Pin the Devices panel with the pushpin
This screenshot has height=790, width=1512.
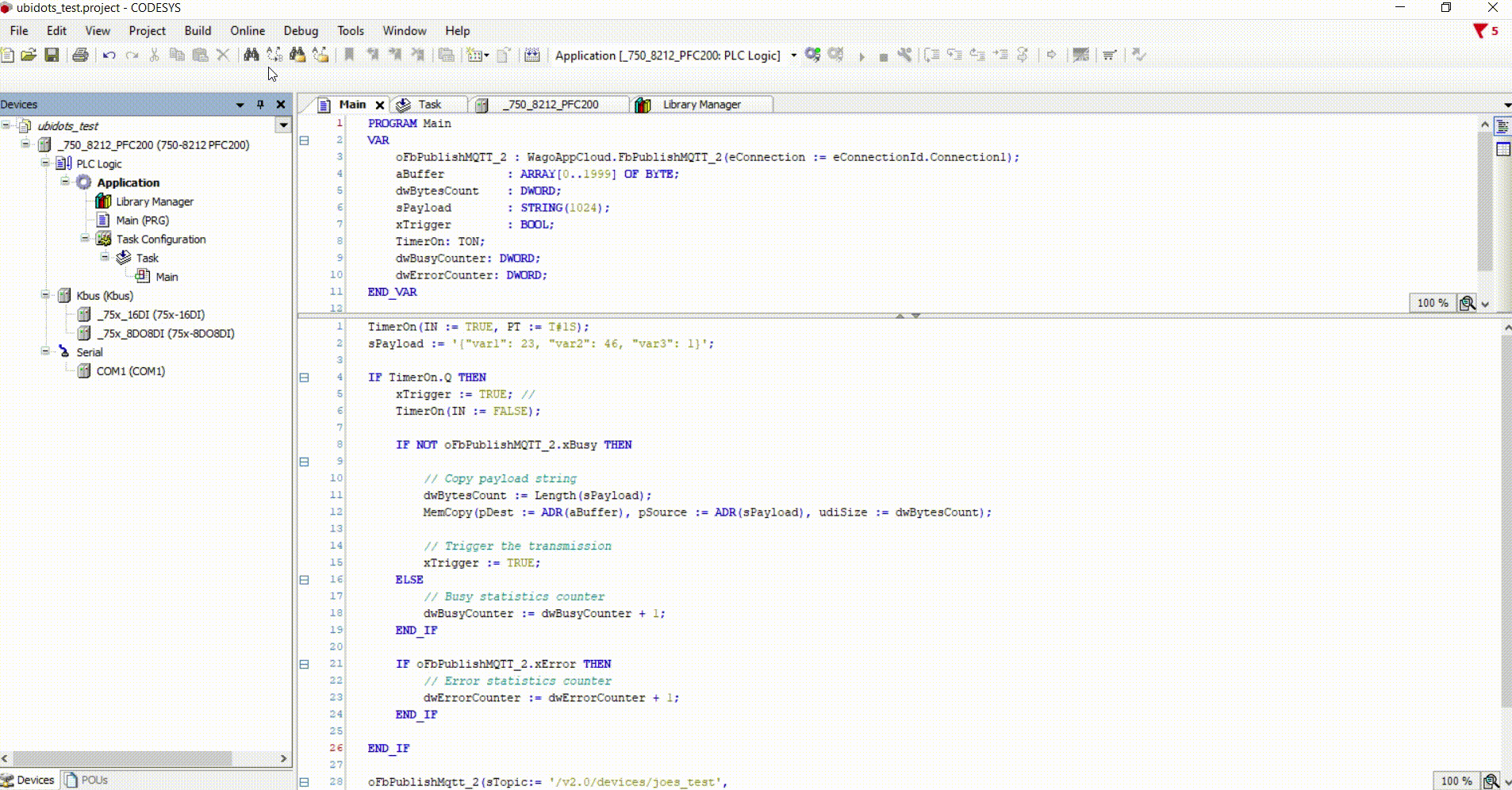(259, 104)
